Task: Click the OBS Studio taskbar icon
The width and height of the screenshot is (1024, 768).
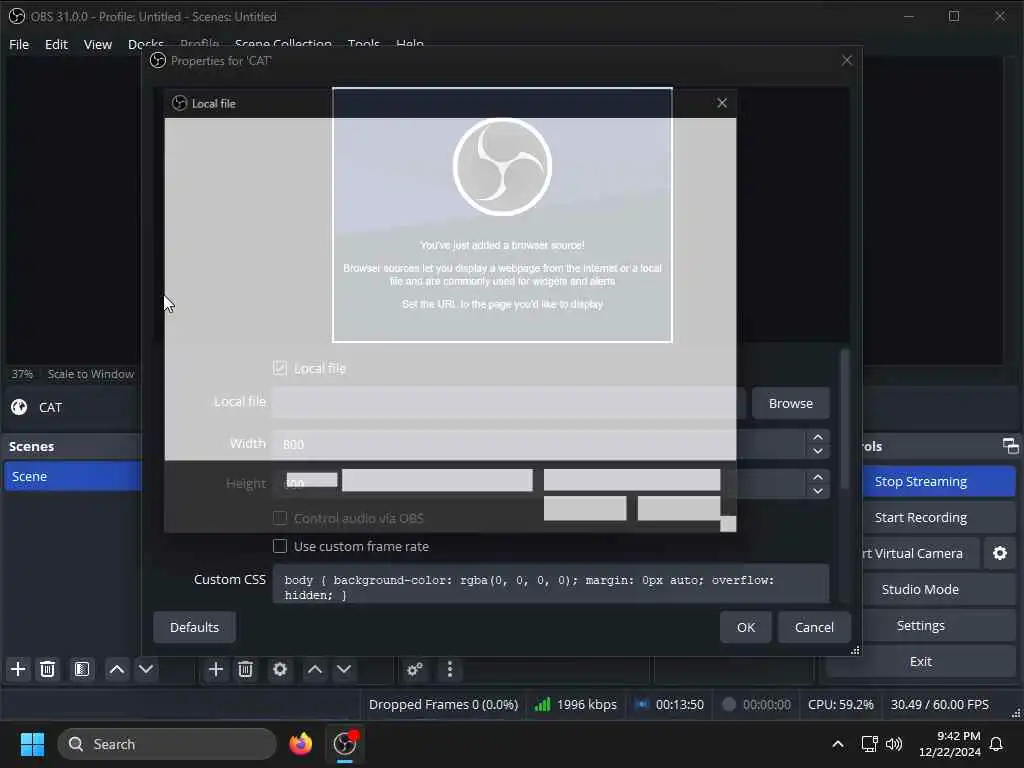Action: (345, 744)
